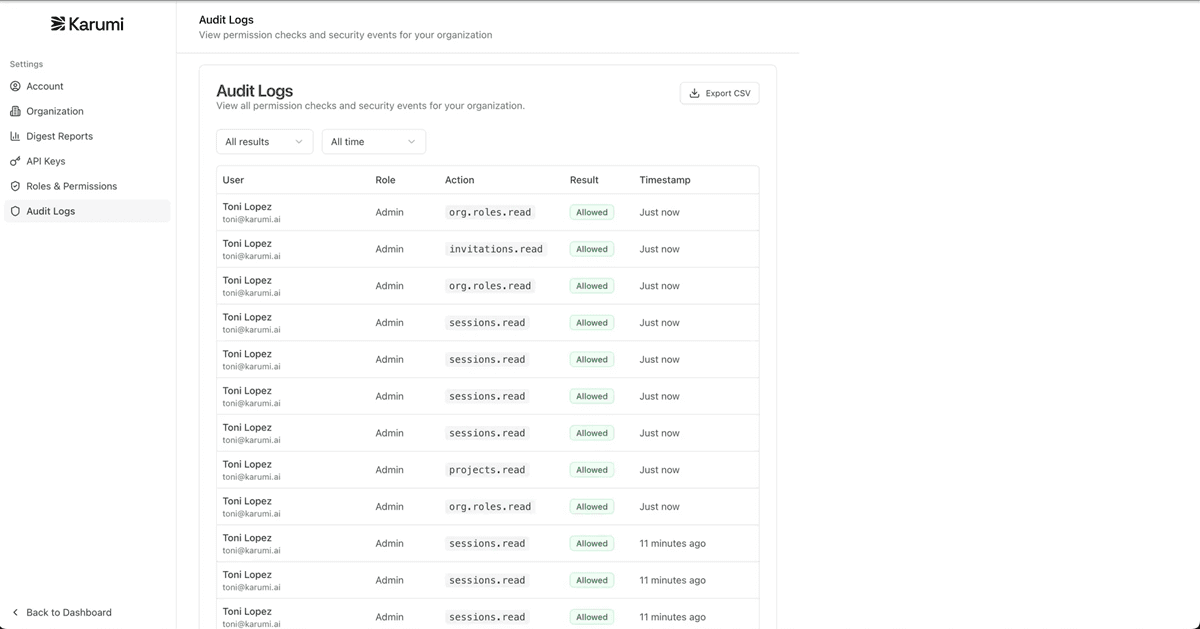
Task: Open the Organization settings page
Action: [87, 111]
